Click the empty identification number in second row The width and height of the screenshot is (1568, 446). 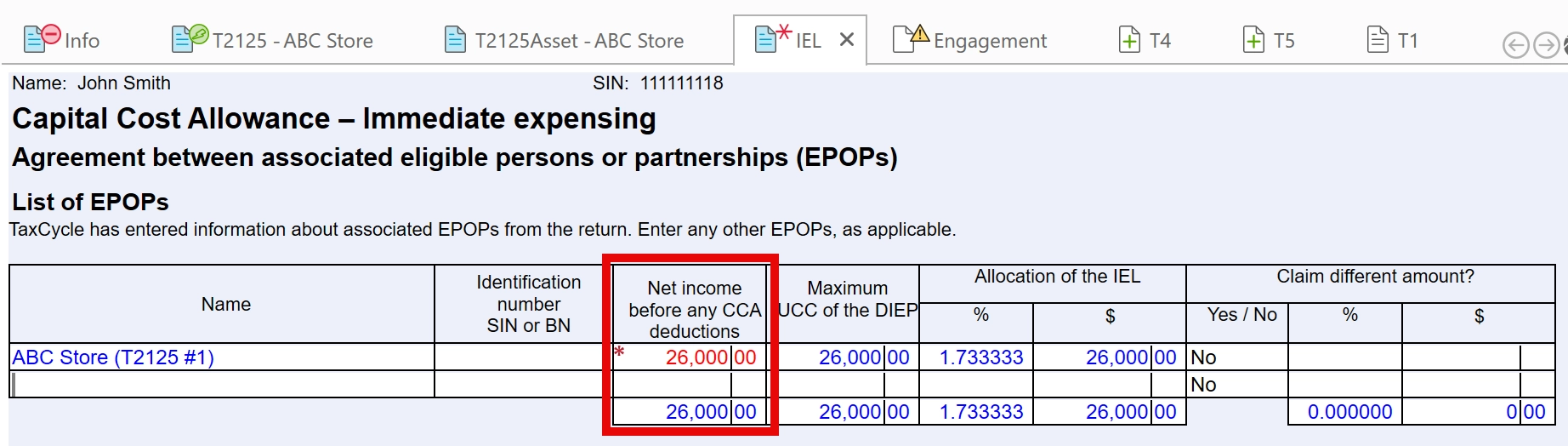[523, 385]
